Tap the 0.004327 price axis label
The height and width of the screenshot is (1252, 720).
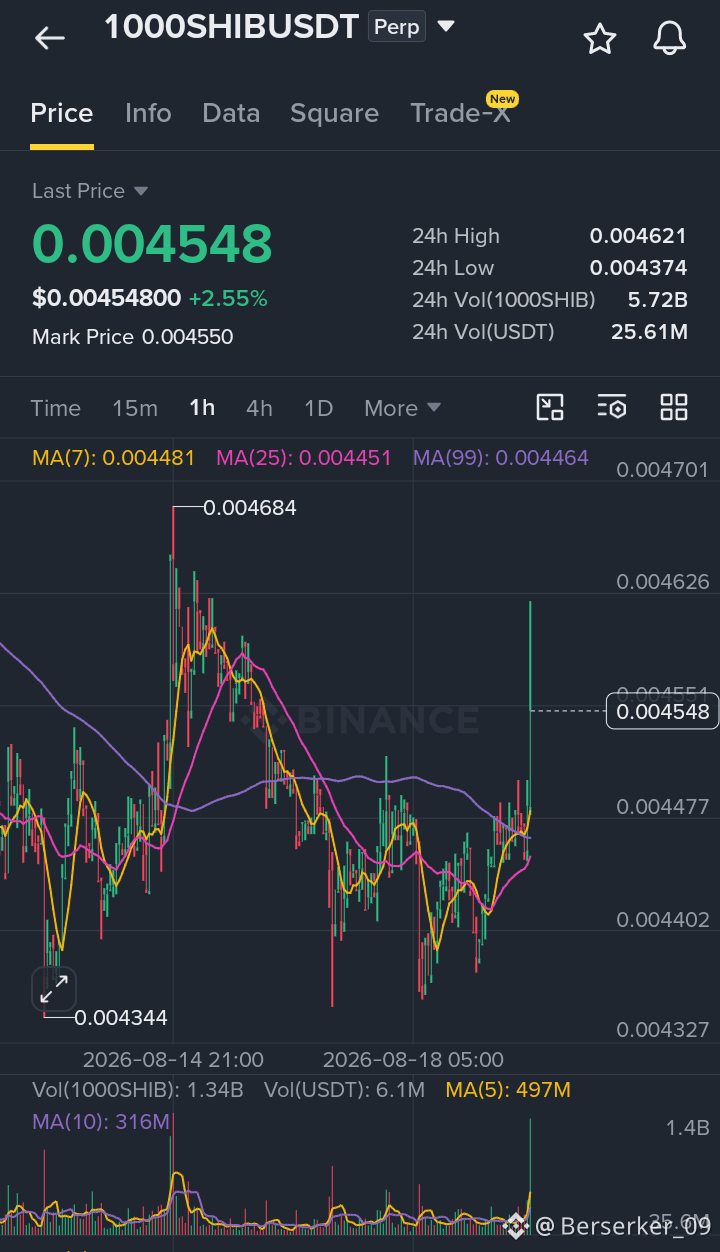click(663, 1030)
